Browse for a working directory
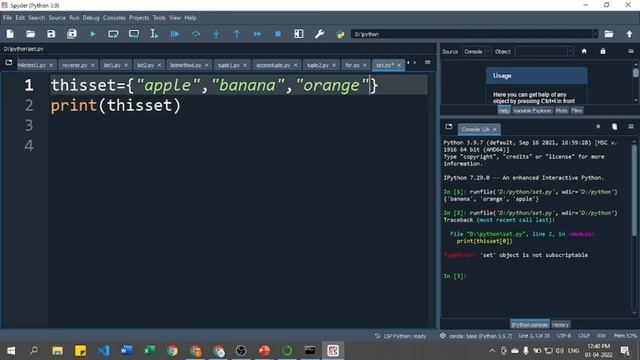Viewport: 640px width, 360px height. [609, 34]
